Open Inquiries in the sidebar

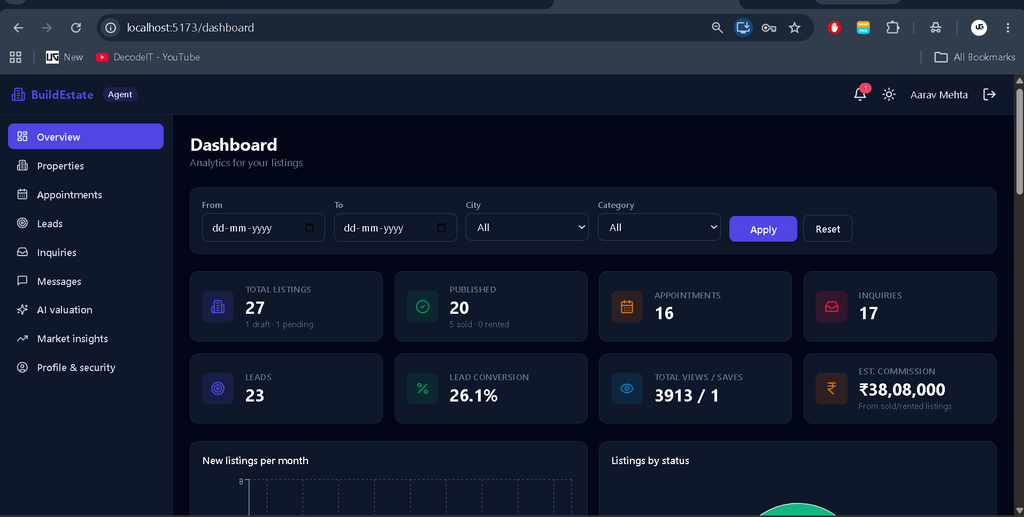86,252
